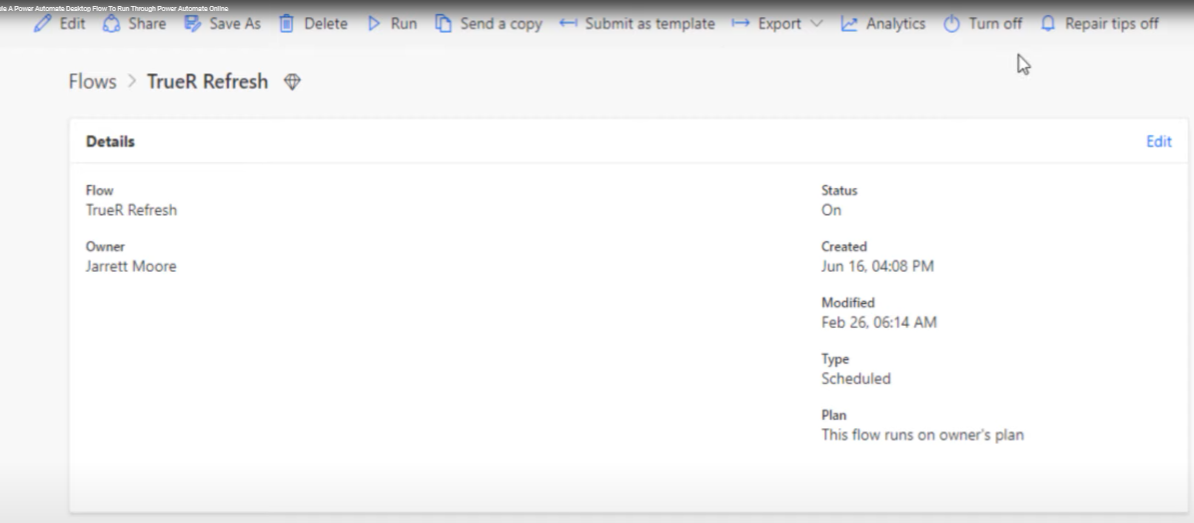1194x523 pixels.
Task: Open the Export menu label
Action: point(779,24)
